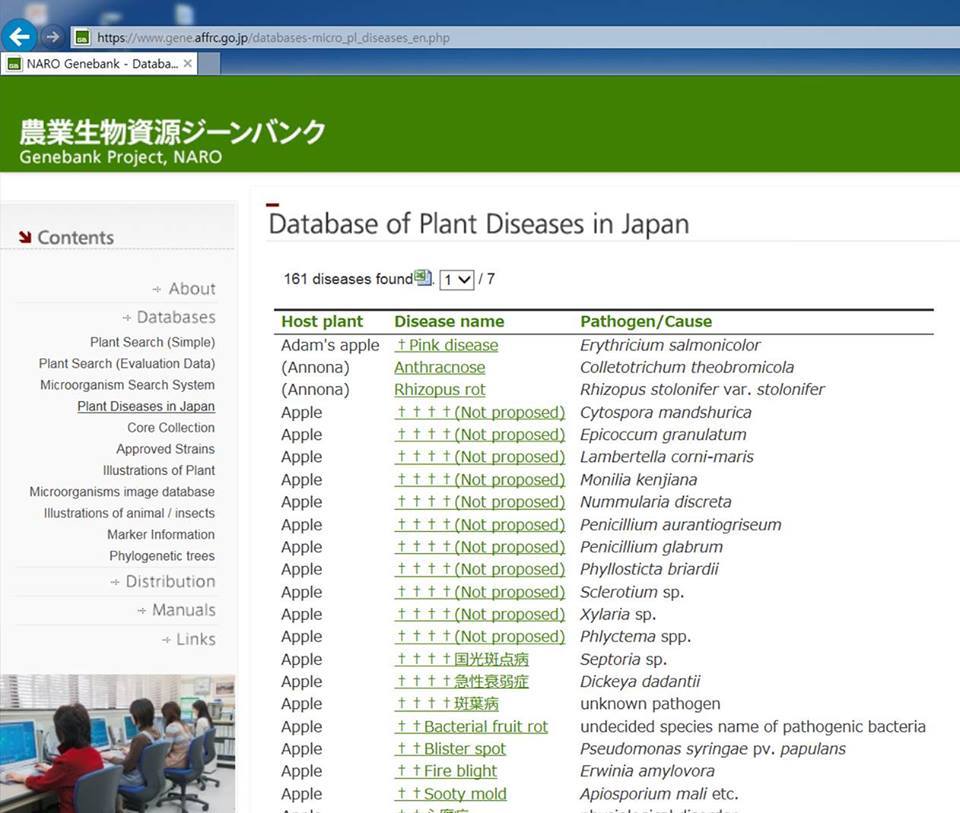This screenshot has height=813, width=960.
Task: Click the Disease name column header
Action: pos(449,321)
